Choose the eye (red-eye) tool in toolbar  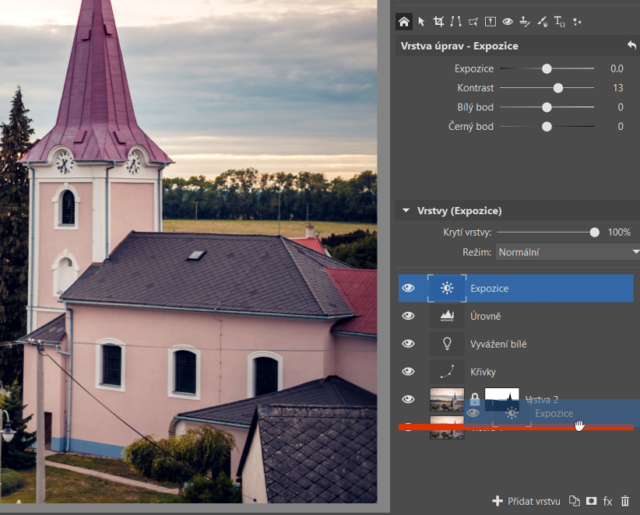[x=508, y=21]
